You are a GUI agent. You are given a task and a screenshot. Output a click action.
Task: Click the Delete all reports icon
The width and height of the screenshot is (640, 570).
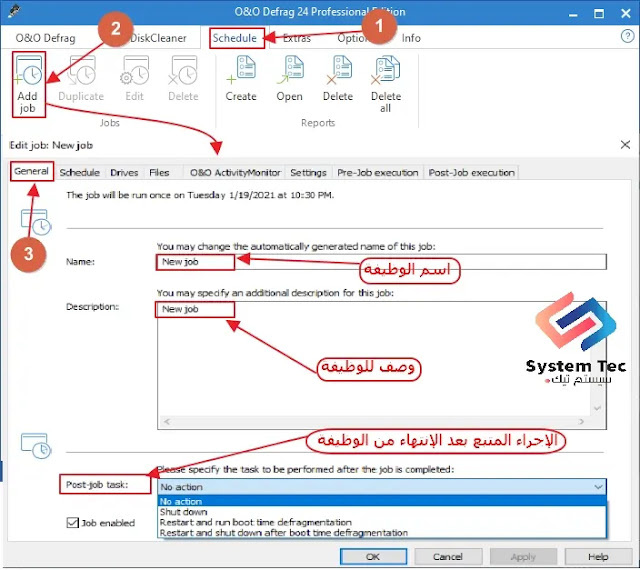pos(386,69)
